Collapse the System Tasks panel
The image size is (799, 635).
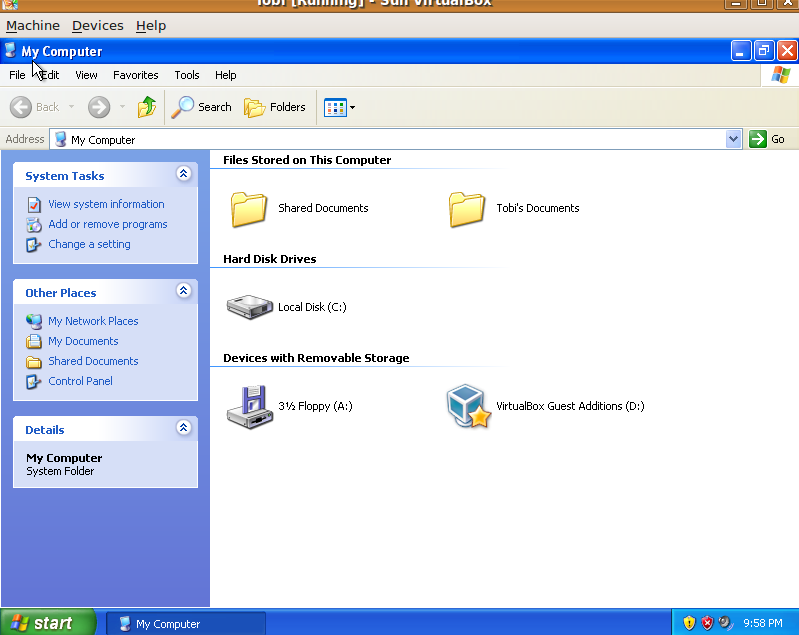[x=183, y=174]
